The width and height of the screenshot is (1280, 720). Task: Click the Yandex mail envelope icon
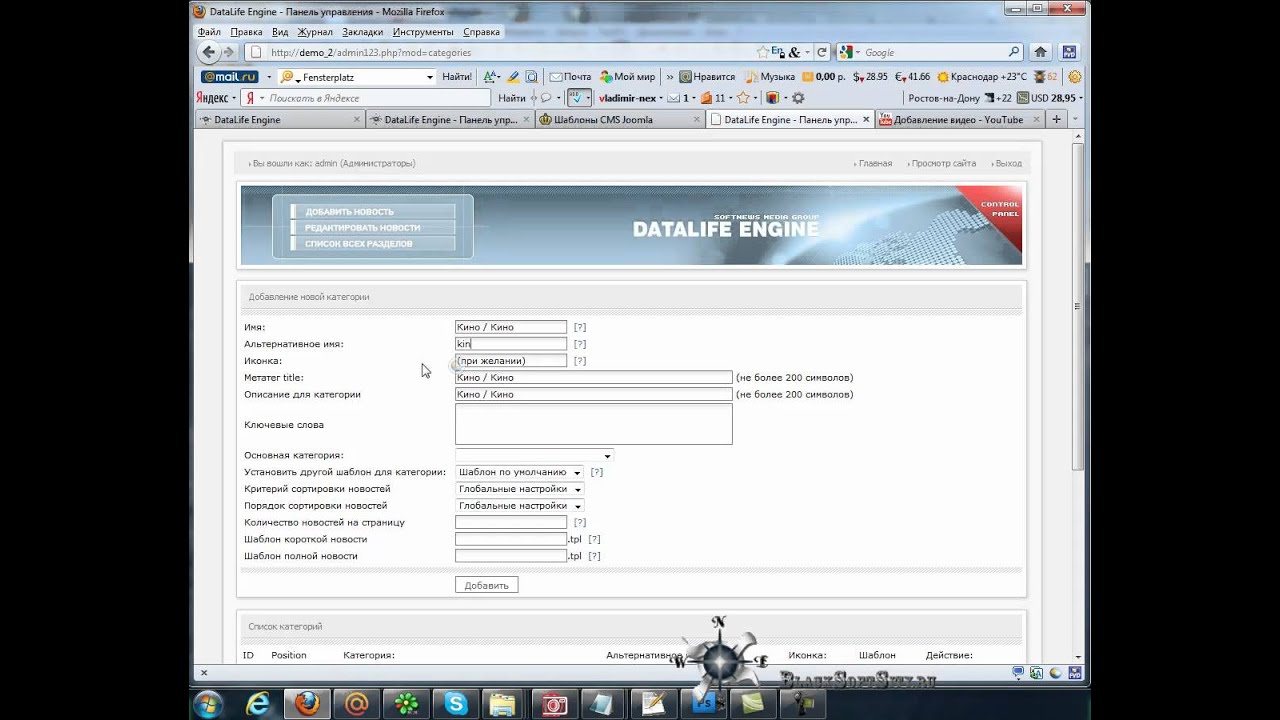coord(674,98)
